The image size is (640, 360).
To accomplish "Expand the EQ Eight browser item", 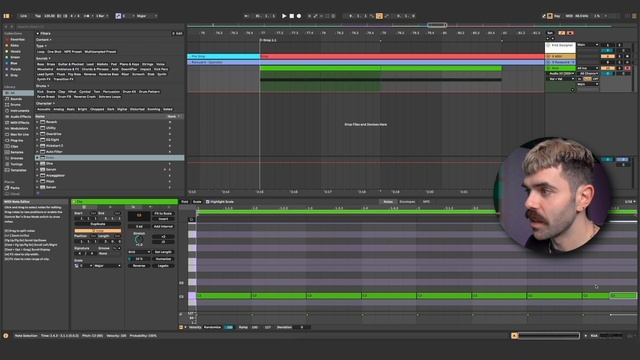I will pyautogui.click(x=37, y=140).
